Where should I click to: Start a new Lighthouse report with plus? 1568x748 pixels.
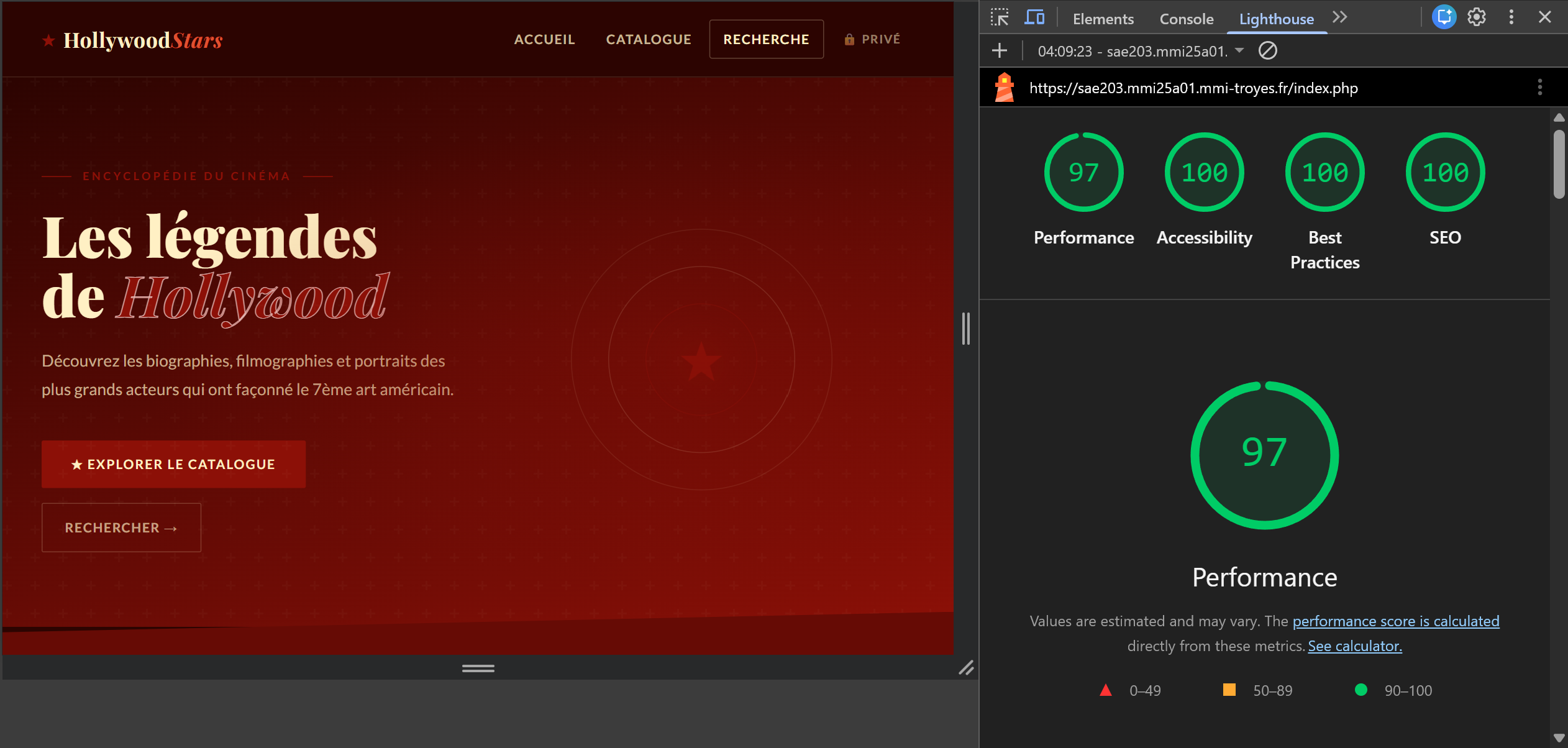pos(1000,50)
